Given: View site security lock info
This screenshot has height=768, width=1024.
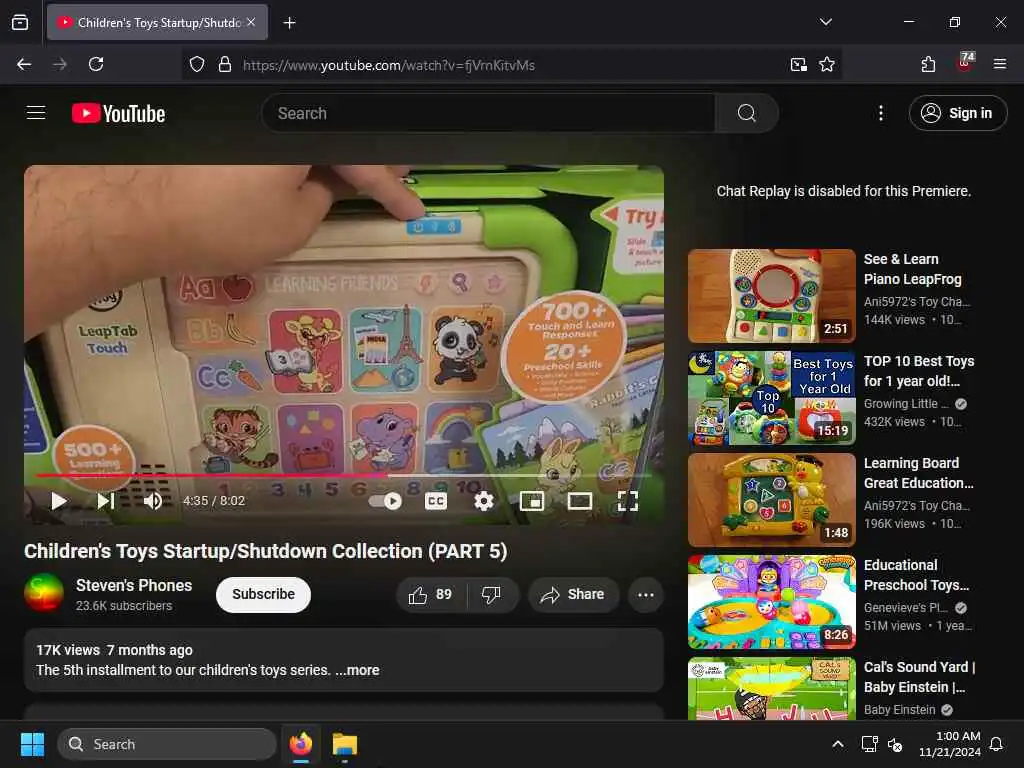Looking at the screenshot, I should pos(225,65).
